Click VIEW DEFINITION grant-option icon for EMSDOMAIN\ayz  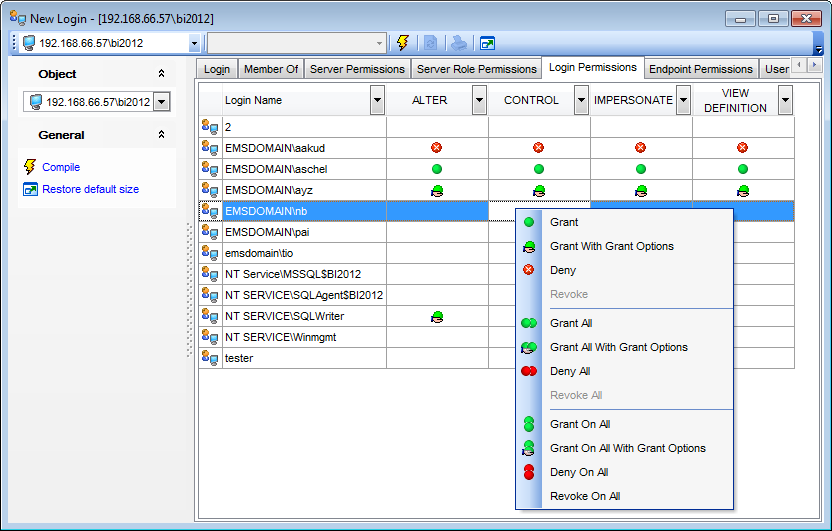[x=742, y=190]
